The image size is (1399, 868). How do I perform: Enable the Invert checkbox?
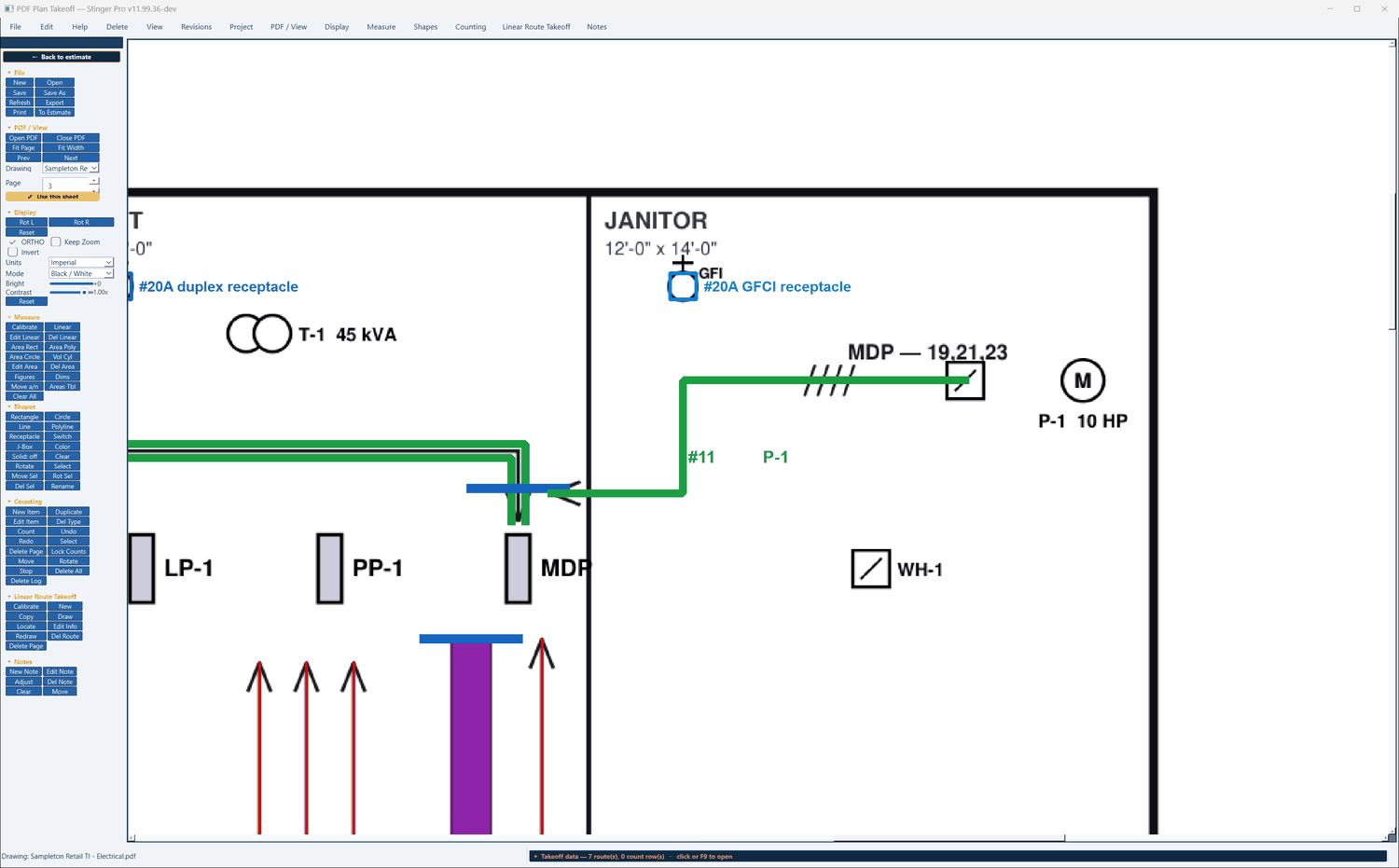(x=12, y=252)
